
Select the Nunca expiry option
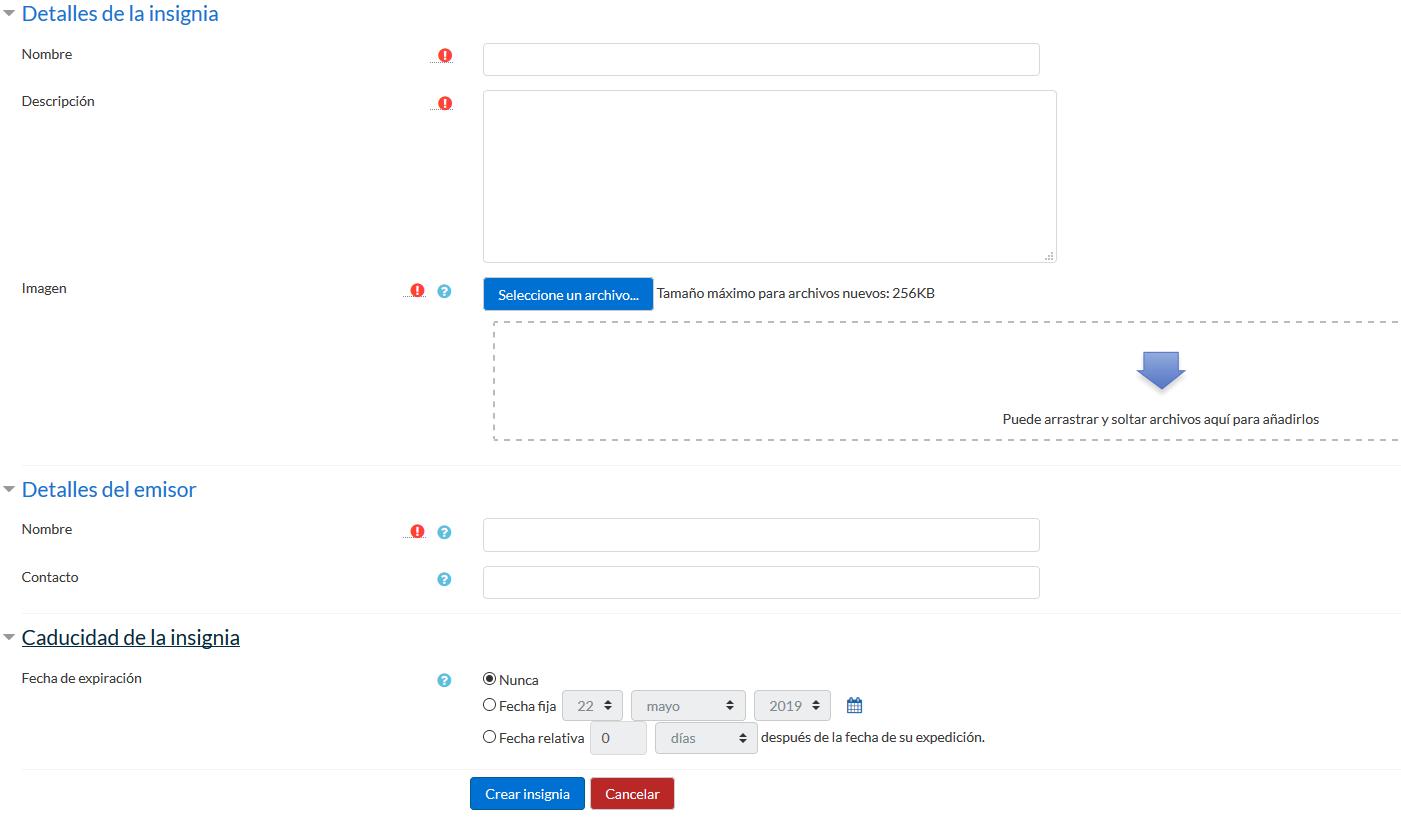pos(489,679)
